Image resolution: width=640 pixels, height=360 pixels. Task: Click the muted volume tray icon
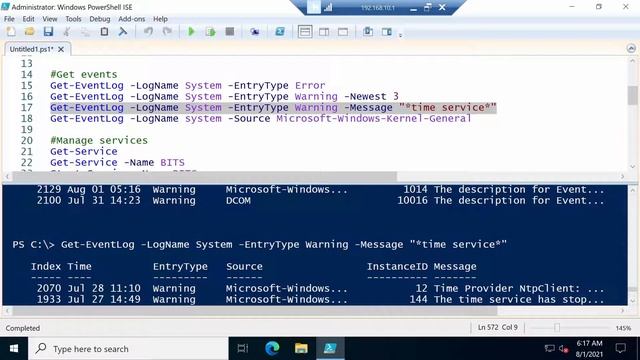point(564,349)
